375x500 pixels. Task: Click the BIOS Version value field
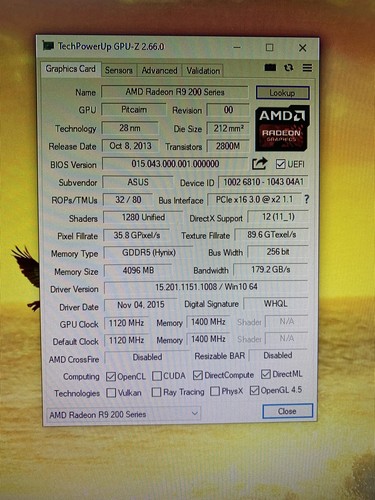[175, 164]
